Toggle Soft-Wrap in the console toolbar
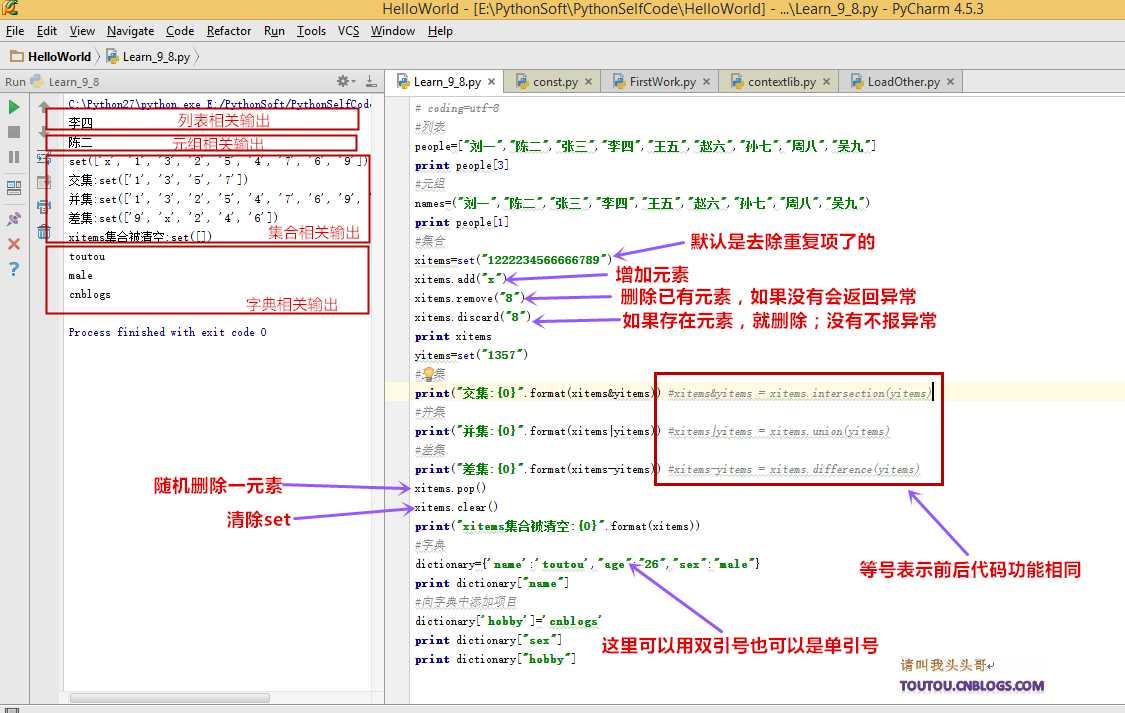This screenshot has height=713, width=1125. 43,158
